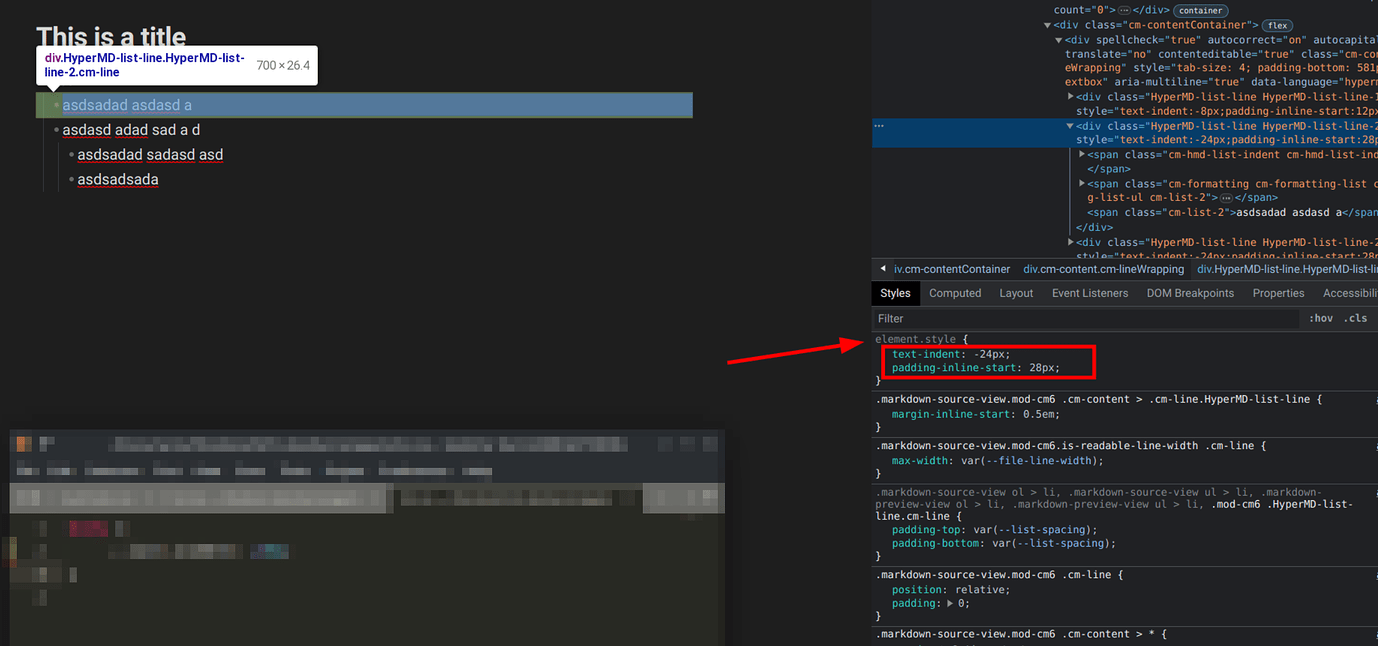
Task: Open the Layout tab
Action: [x=1016, y=292]
